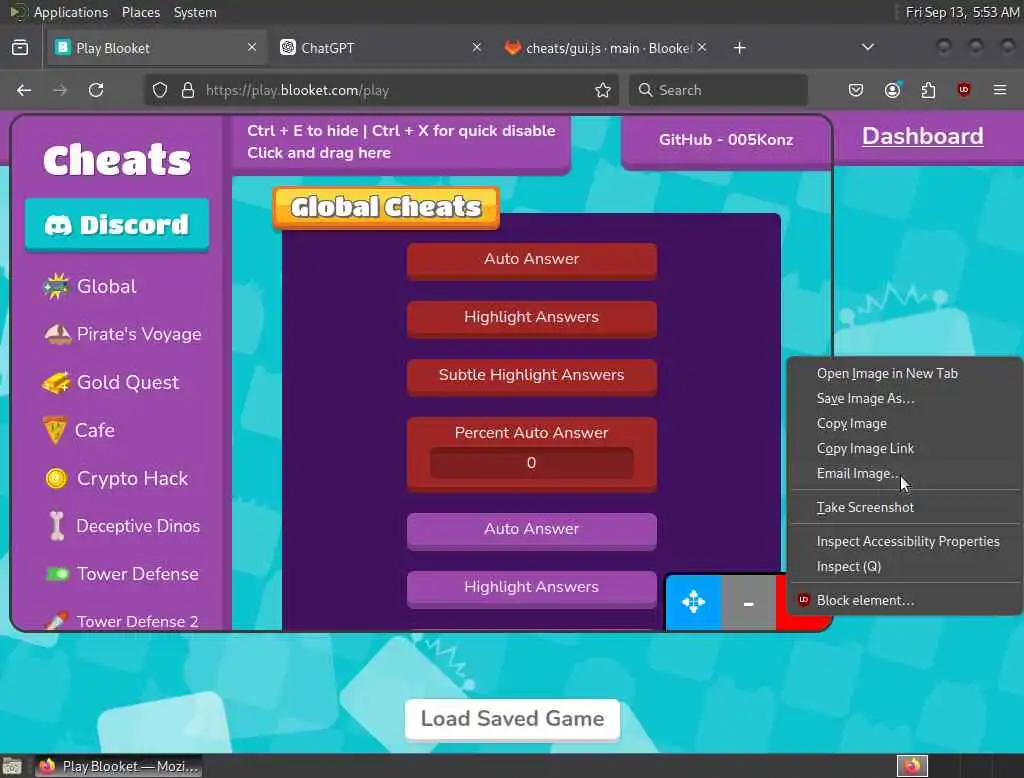Image resolution: width=1024 pixels, height=778 pixels.
Task: Open the Firefox account icon
Action: [892, 90]
